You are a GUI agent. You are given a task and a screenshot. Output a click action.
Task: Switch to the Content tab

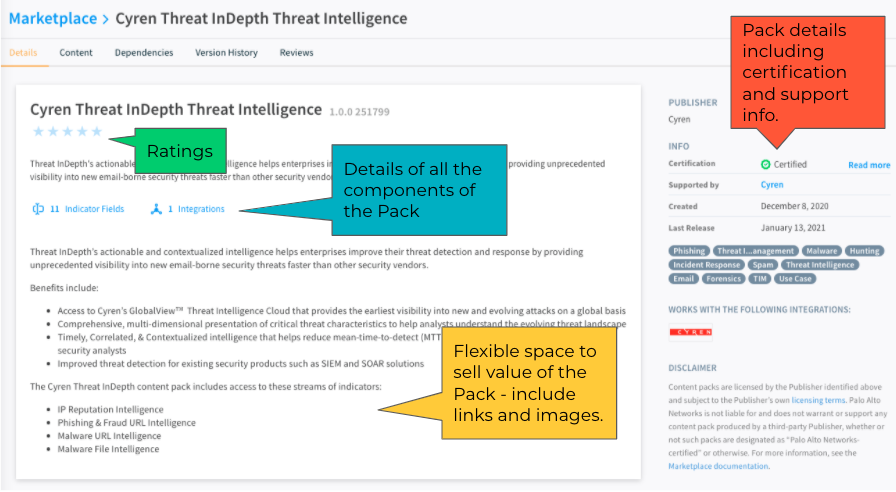(76, 52)
